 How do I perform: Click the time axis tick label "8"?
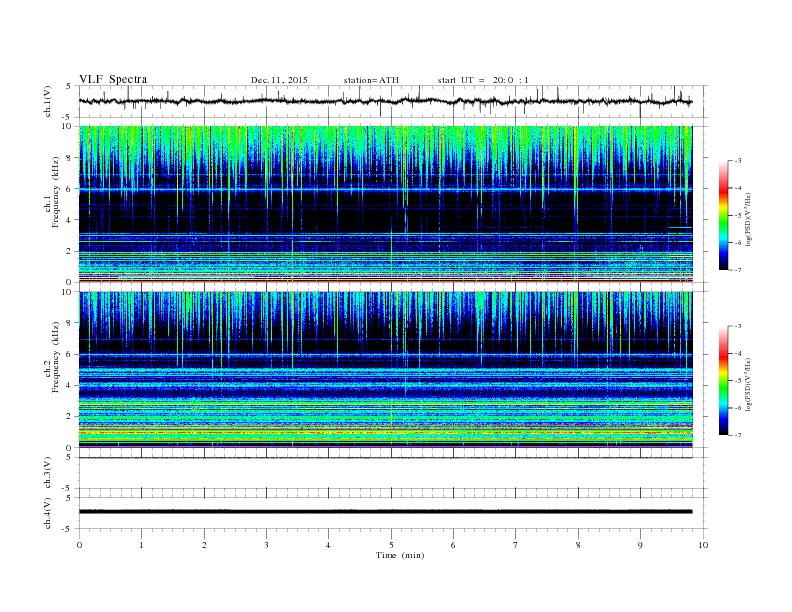[x=578, y=545]
